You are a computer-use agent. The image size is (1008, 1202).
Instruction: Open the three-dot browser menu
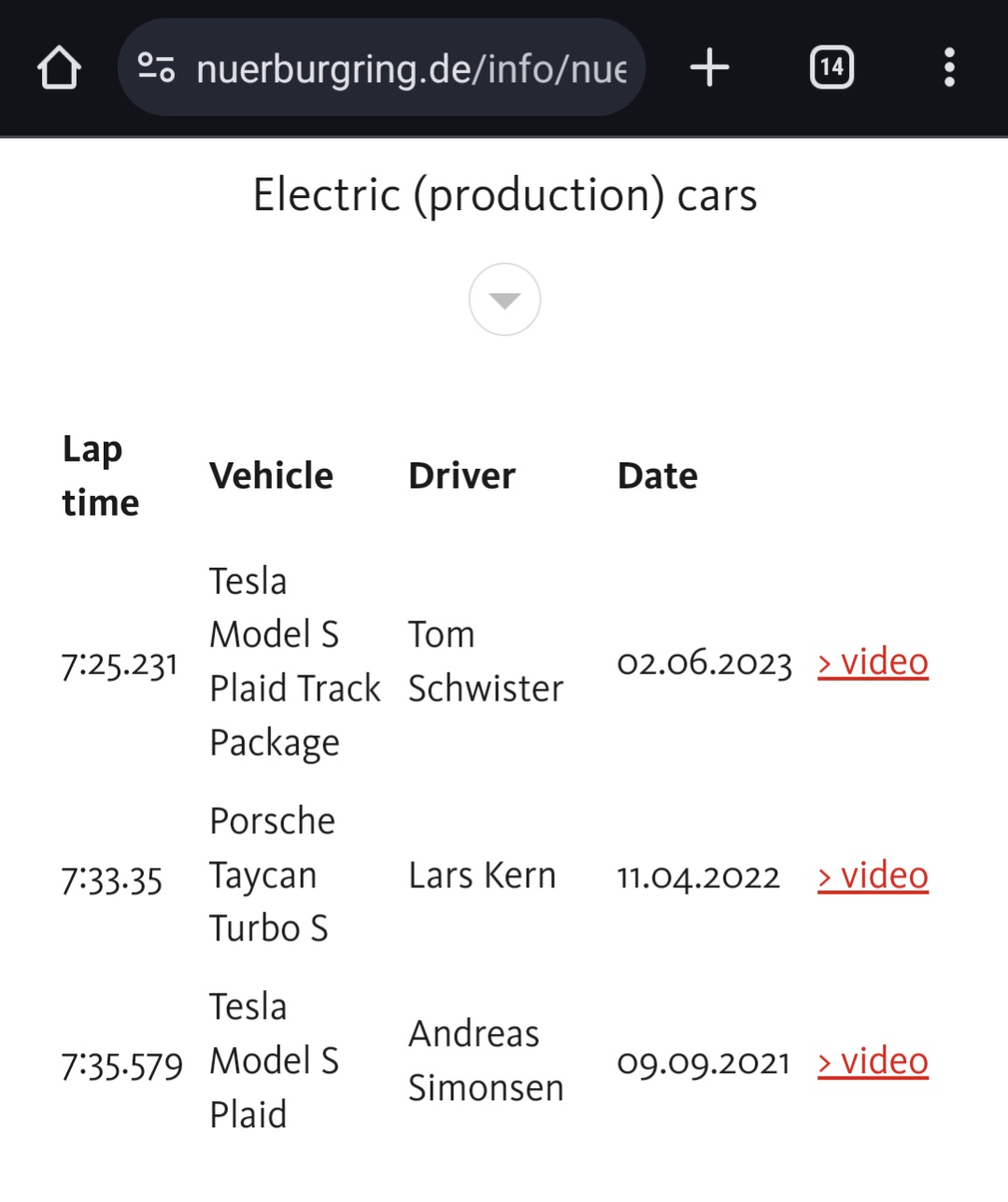(x=949, y=68)
